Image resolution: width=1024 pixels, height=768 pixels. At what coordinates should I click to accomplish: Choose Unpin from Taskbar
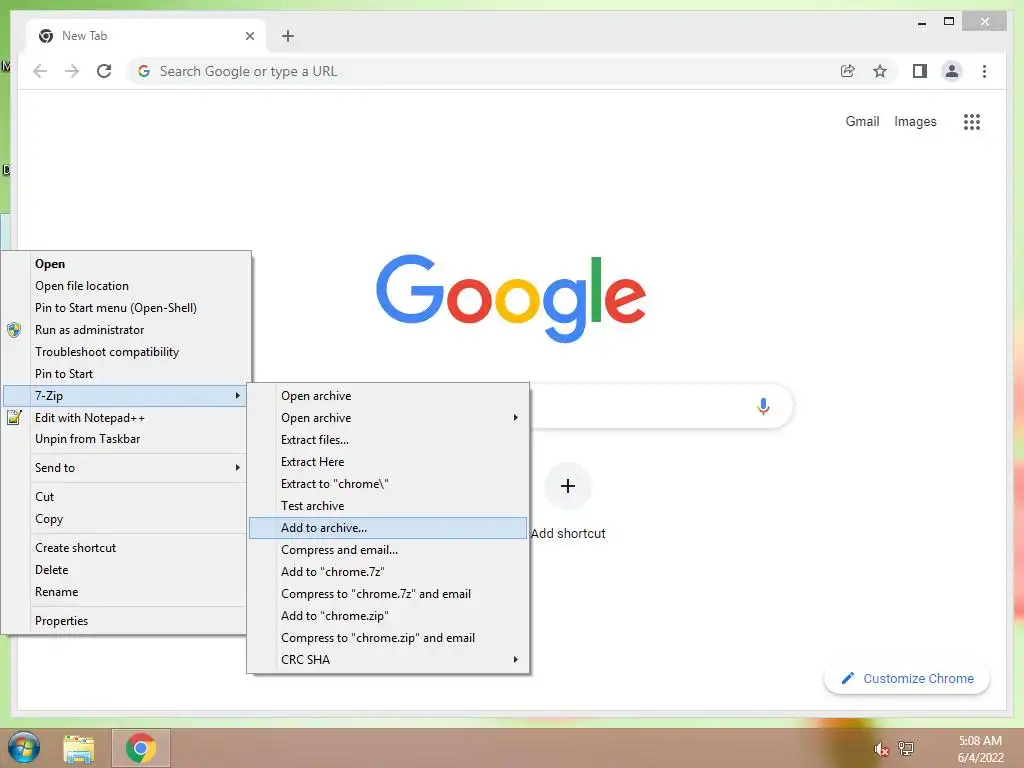pyautogui.click(x=125, y=439)
